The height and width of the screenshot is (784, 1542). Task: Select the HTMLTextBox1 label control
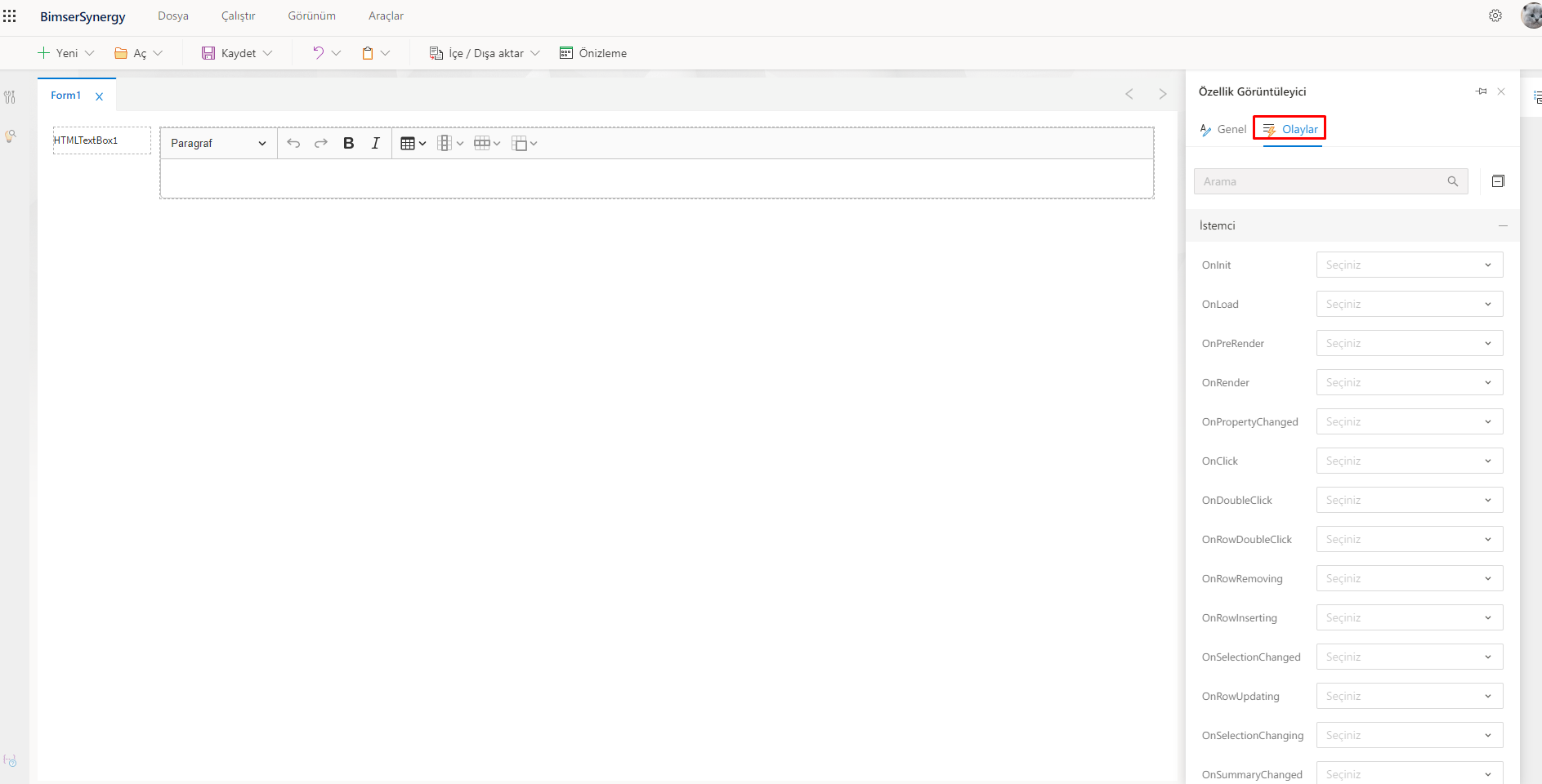click(x=102, y=140)
